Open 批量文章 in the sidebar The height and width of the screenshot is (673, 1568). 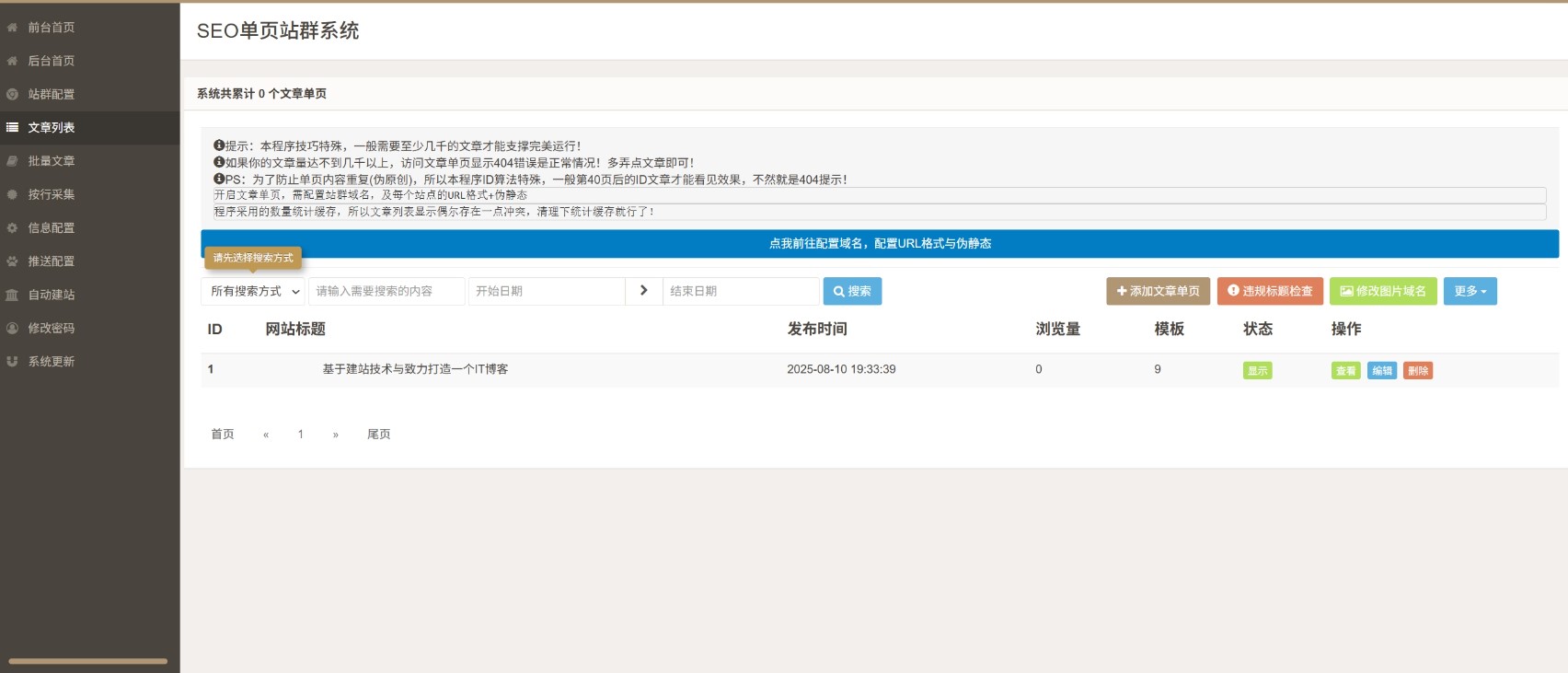coord(52,161)
